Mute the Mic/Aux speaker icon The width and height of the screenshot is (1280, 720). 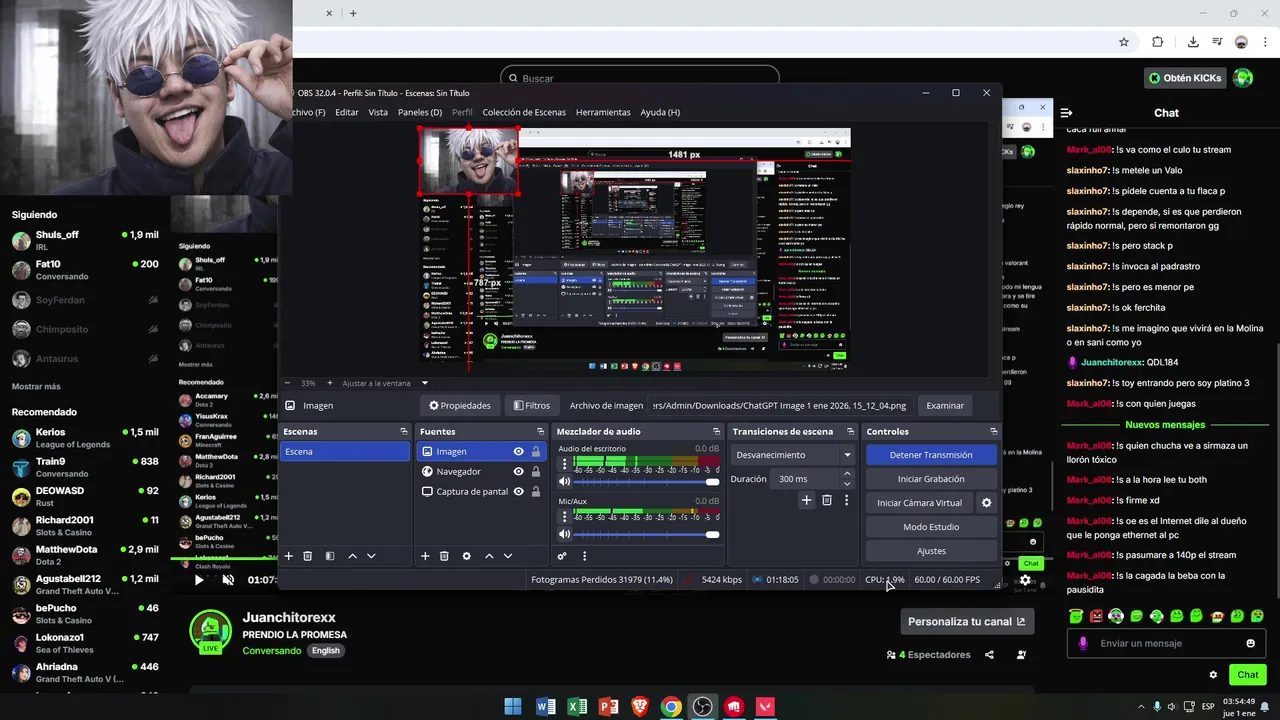tap(565, 535)
